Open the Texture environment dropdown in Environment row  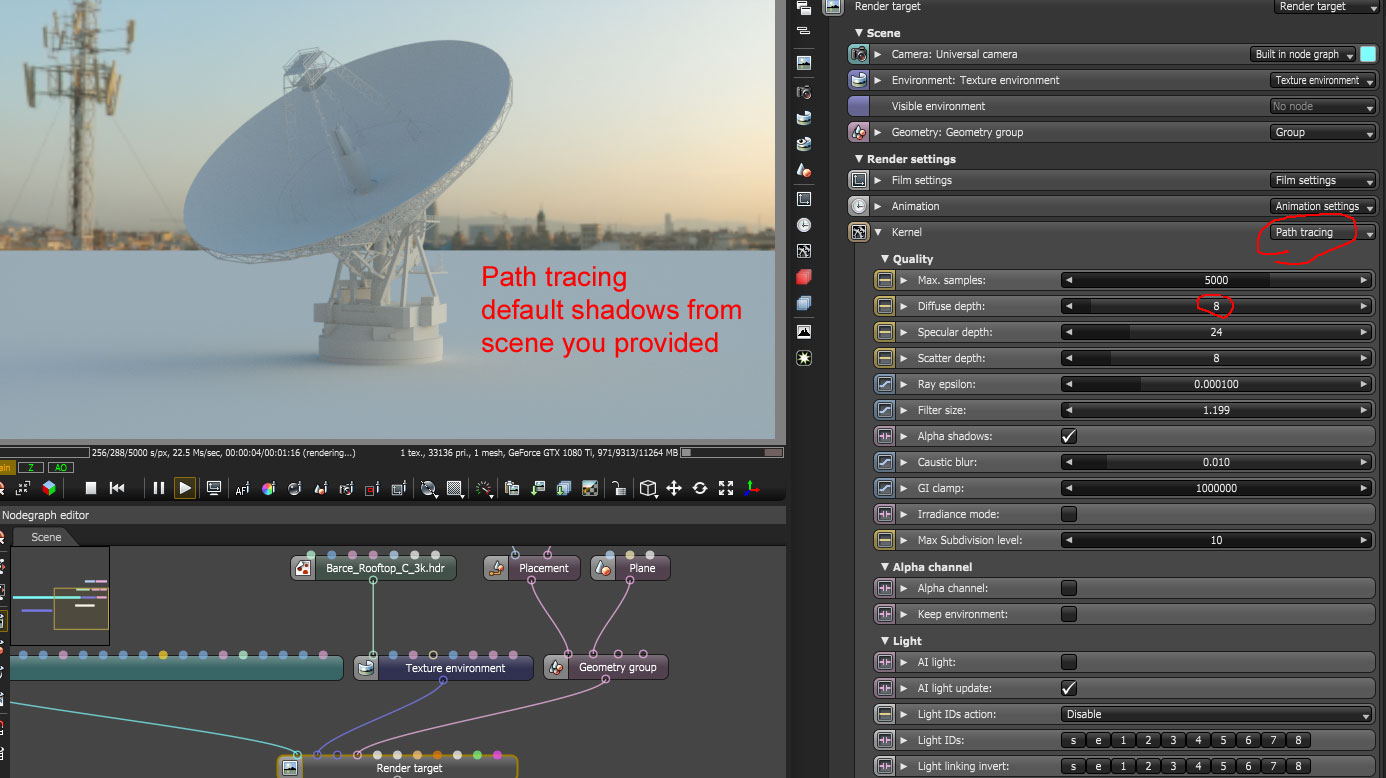[x=1323, y=80]
